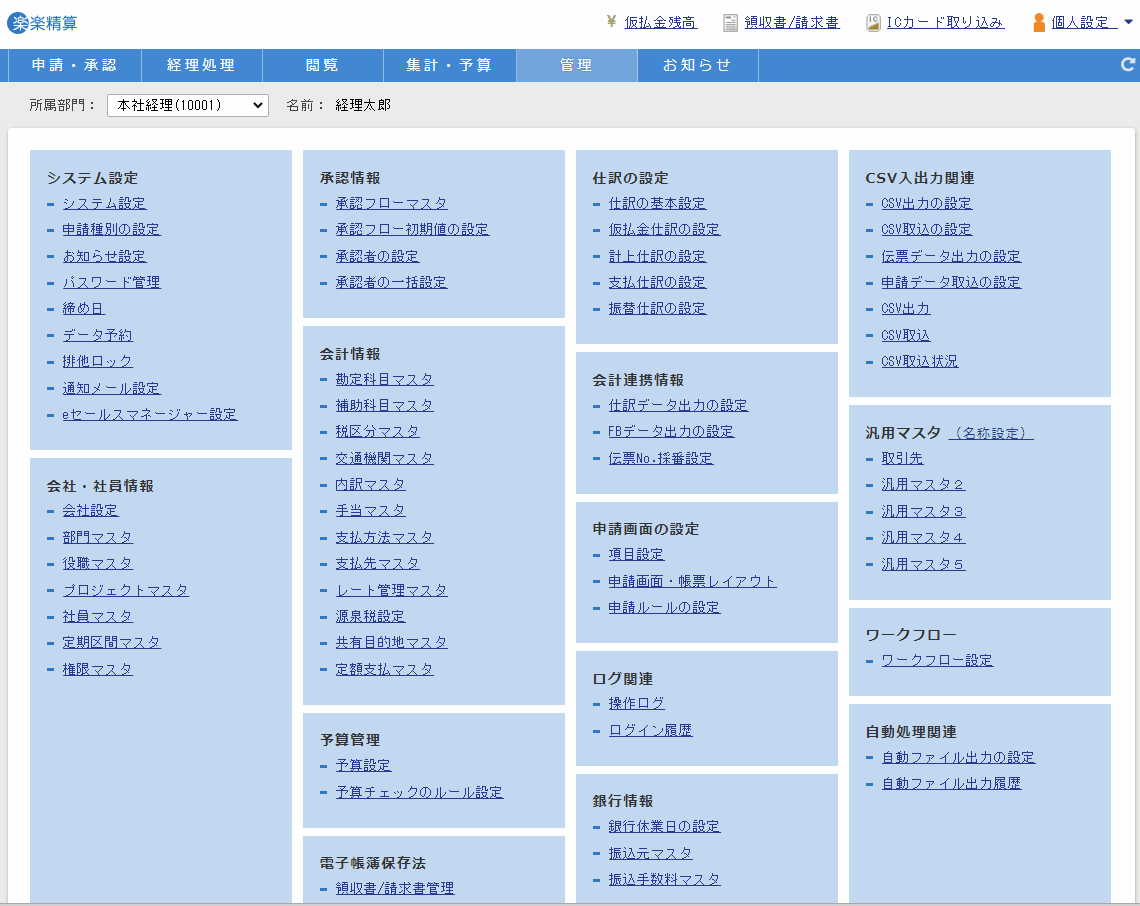Image resolution: width=1140 pixels, height=906 pixels.
Task: Open the 所属部門 department dropdown
Action: click(x=188, y=105)
